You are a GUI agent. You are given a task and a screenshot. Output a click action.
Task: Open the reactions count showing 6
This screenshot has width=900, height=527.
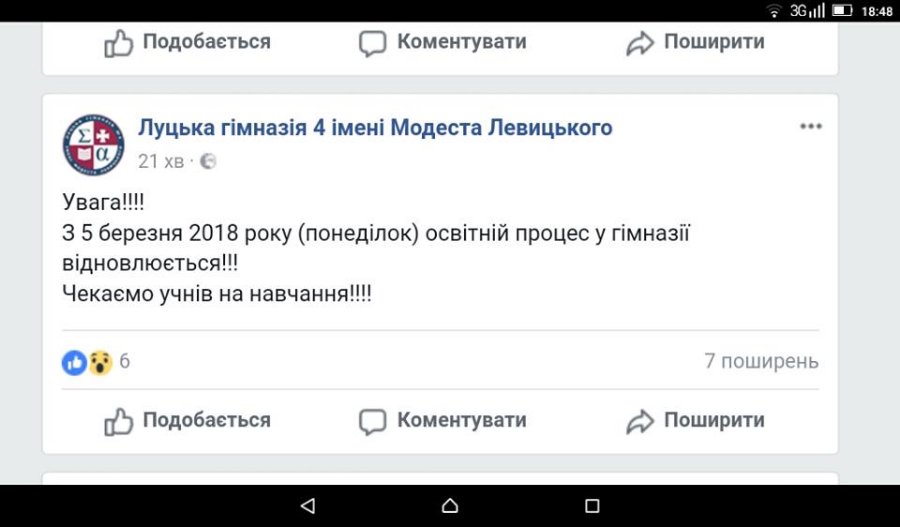[125, 362]
